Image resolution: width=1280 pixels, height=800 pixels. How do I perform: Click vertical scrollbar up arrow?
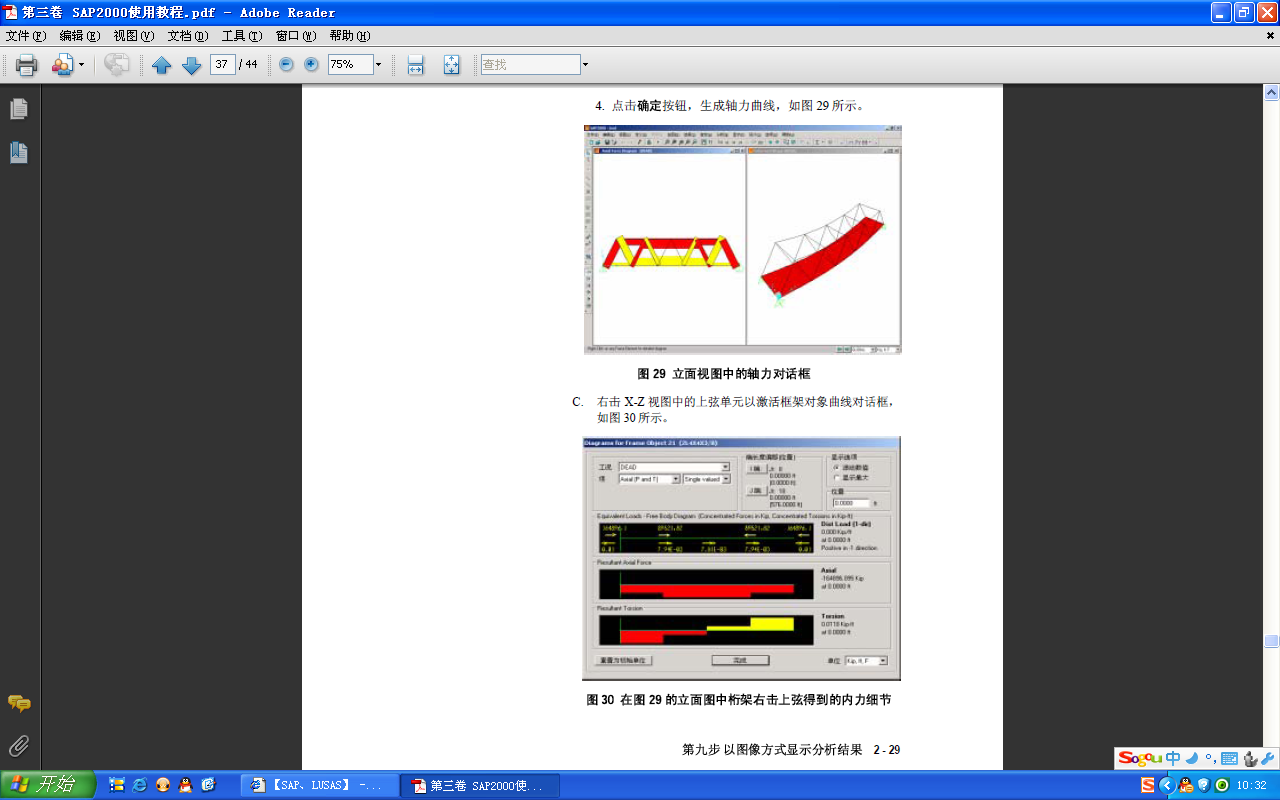1271,93
